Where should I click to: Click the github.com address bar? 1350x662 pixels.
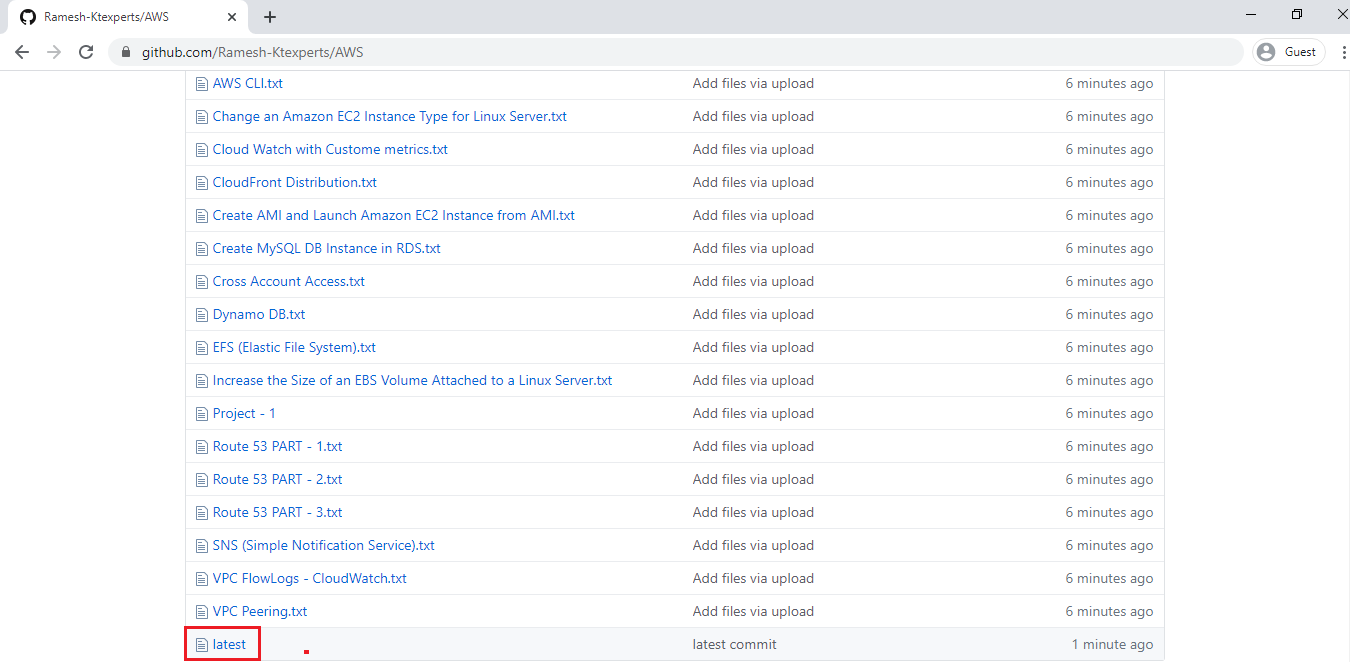600,52
